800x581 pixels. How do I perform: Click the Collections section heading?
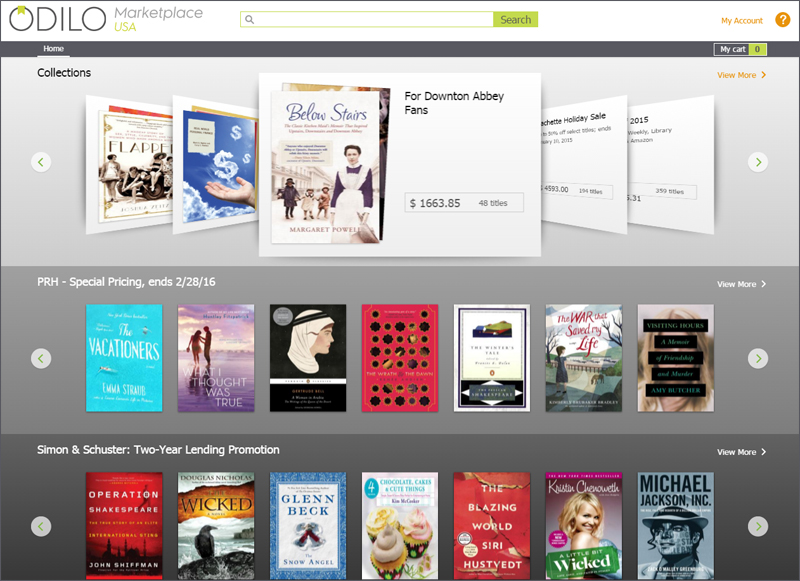pos(64,73)
